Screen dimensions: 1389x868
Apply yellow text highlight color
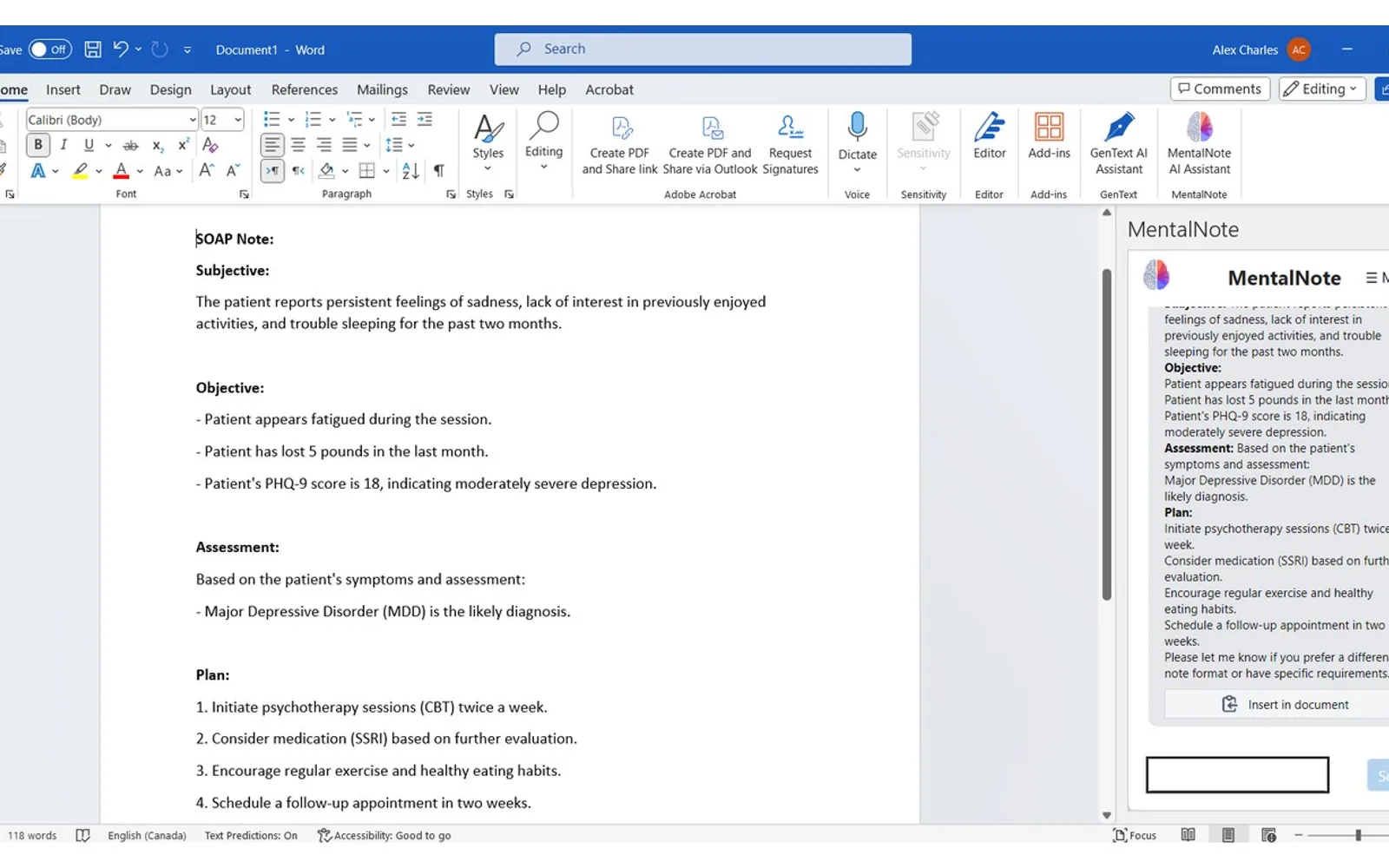click(x=80, y=171)
